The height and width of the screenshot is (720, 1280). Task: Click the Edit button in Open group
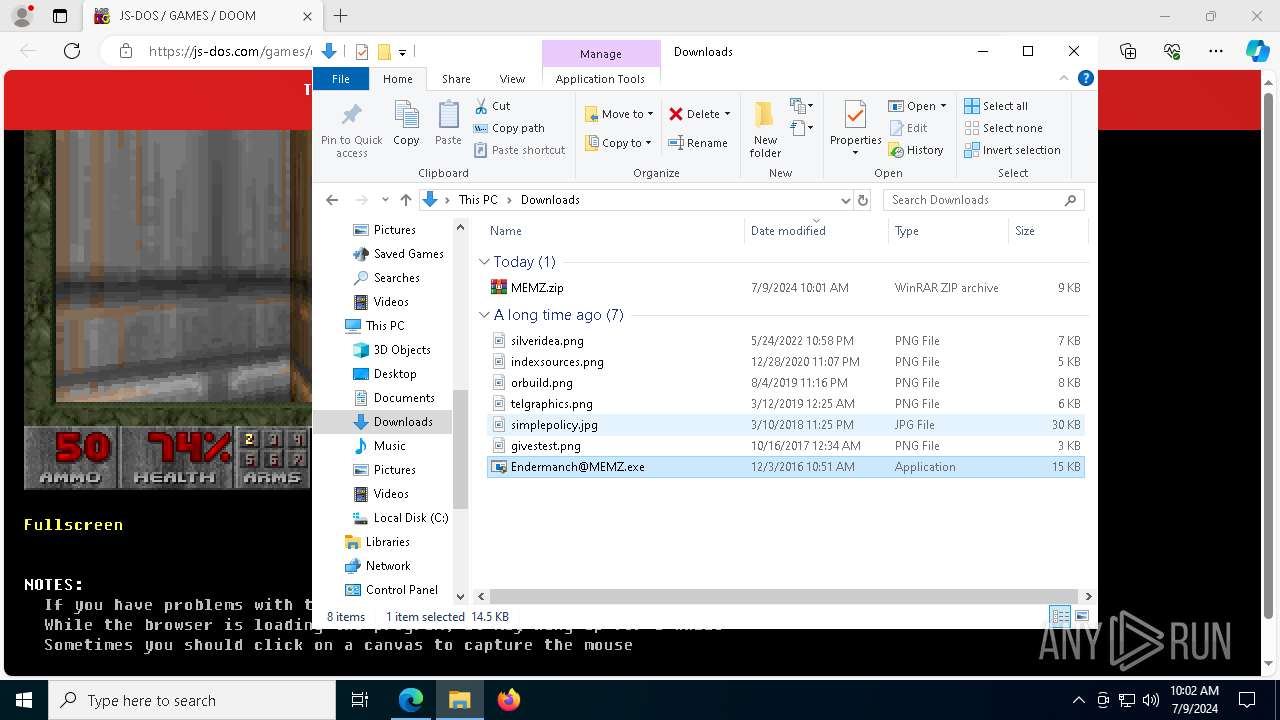tap(907, 128)
